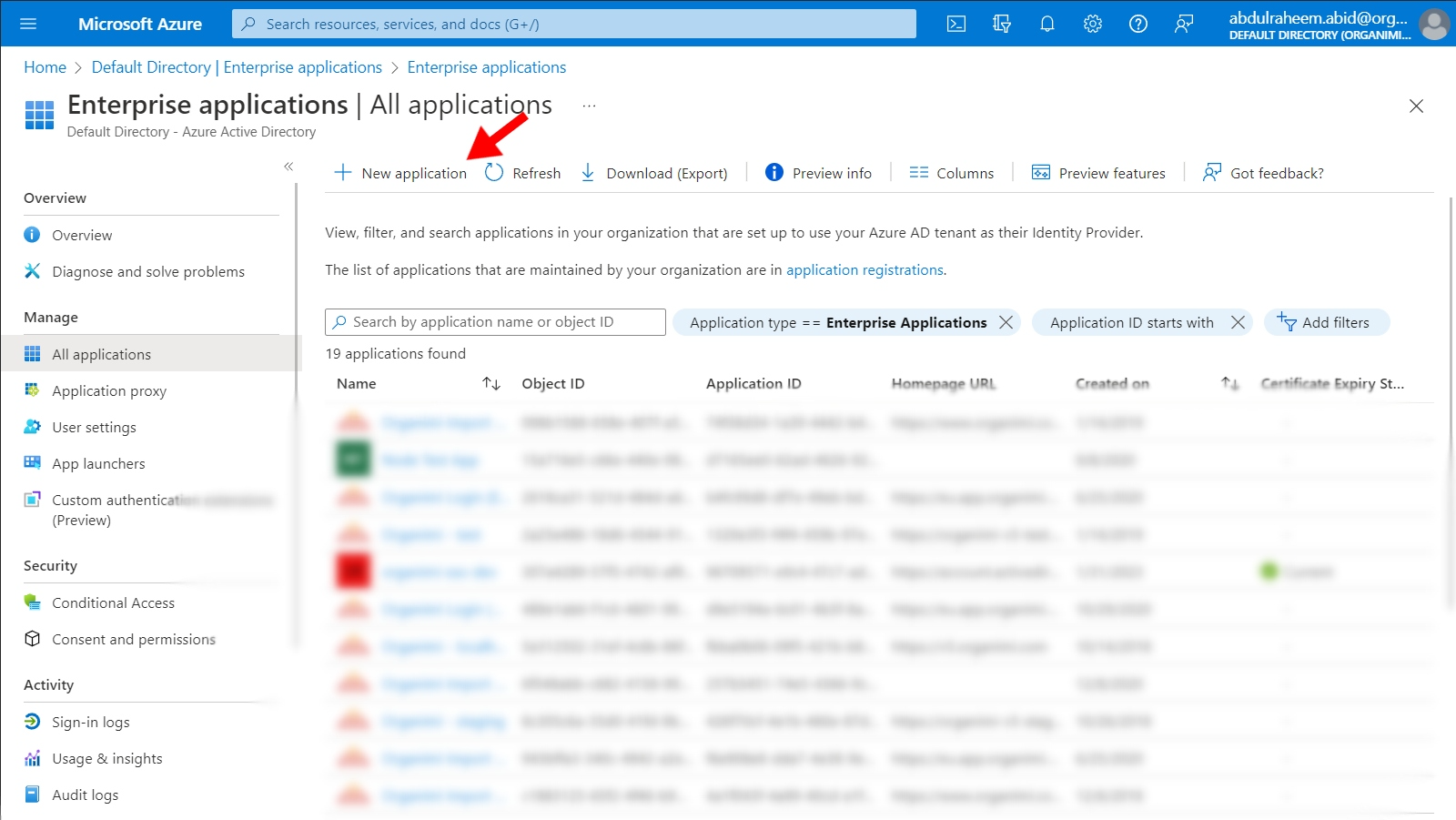Image resolution: width=1456 pixels, height=820 pixels.
Task: Close the Enterprise applications blade
Action: [1416, 106]
